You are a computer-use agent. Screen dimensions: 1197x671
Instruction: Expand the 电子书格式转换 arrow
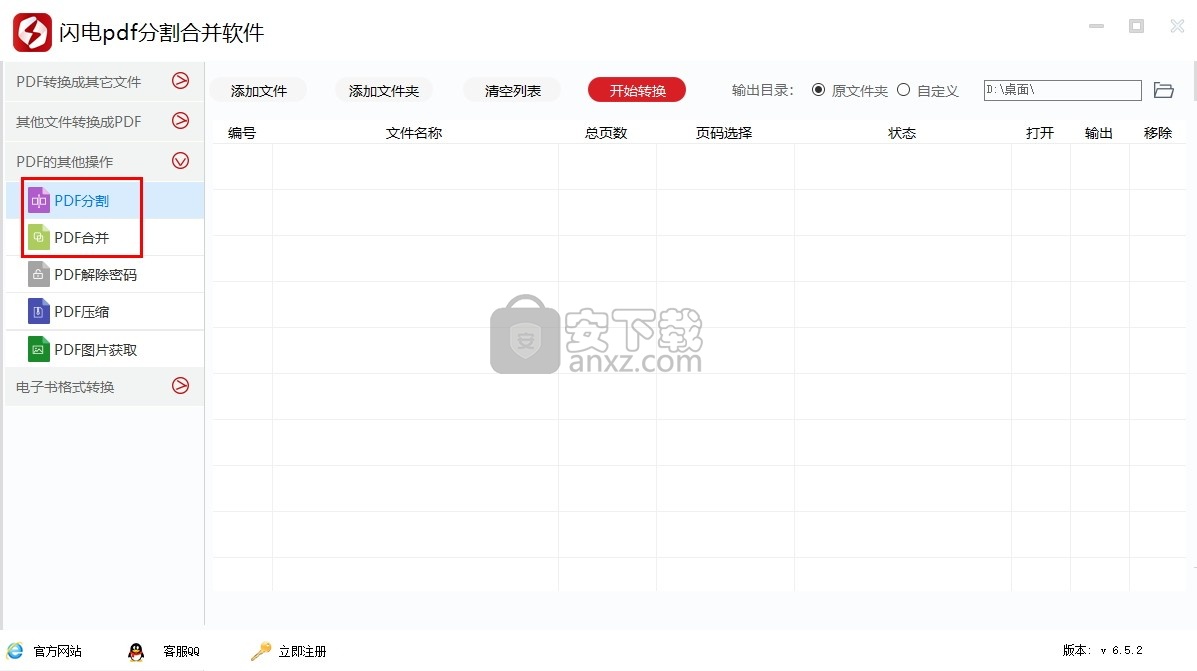(x=180, y=386)
